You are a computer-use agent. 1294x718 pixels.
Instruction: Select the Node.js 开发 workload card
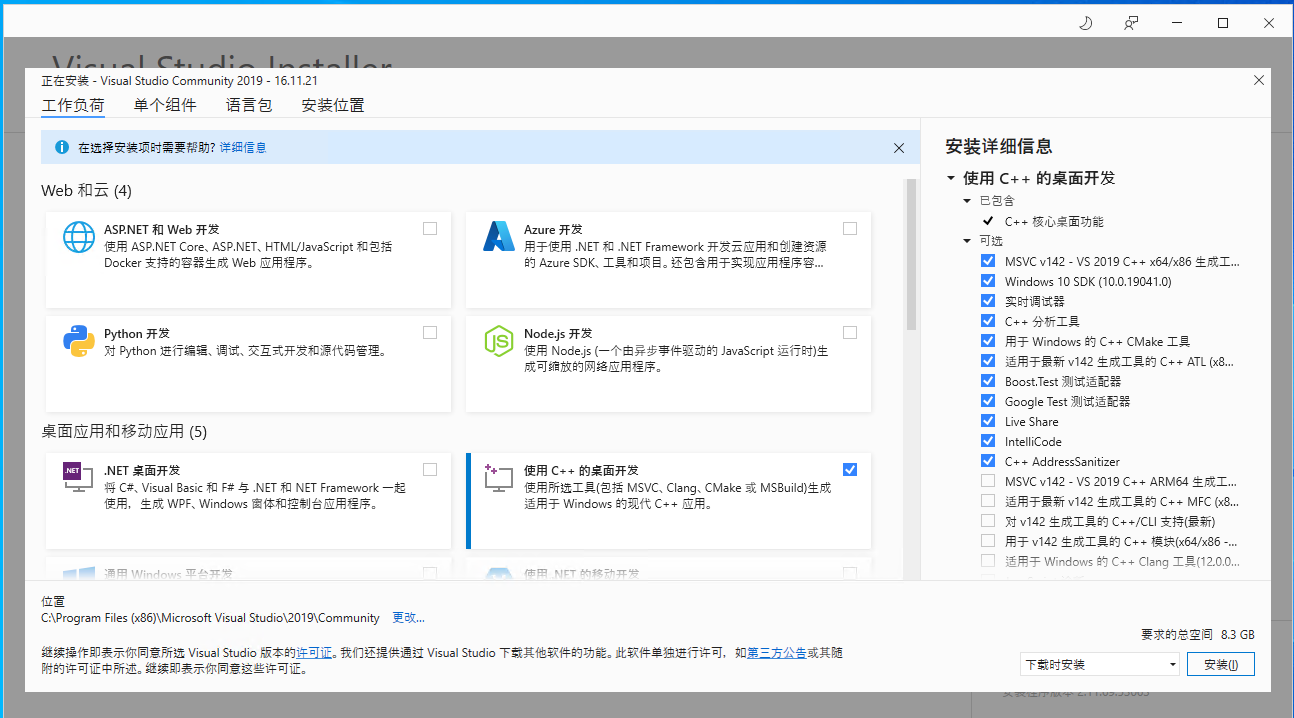[668, 364]
